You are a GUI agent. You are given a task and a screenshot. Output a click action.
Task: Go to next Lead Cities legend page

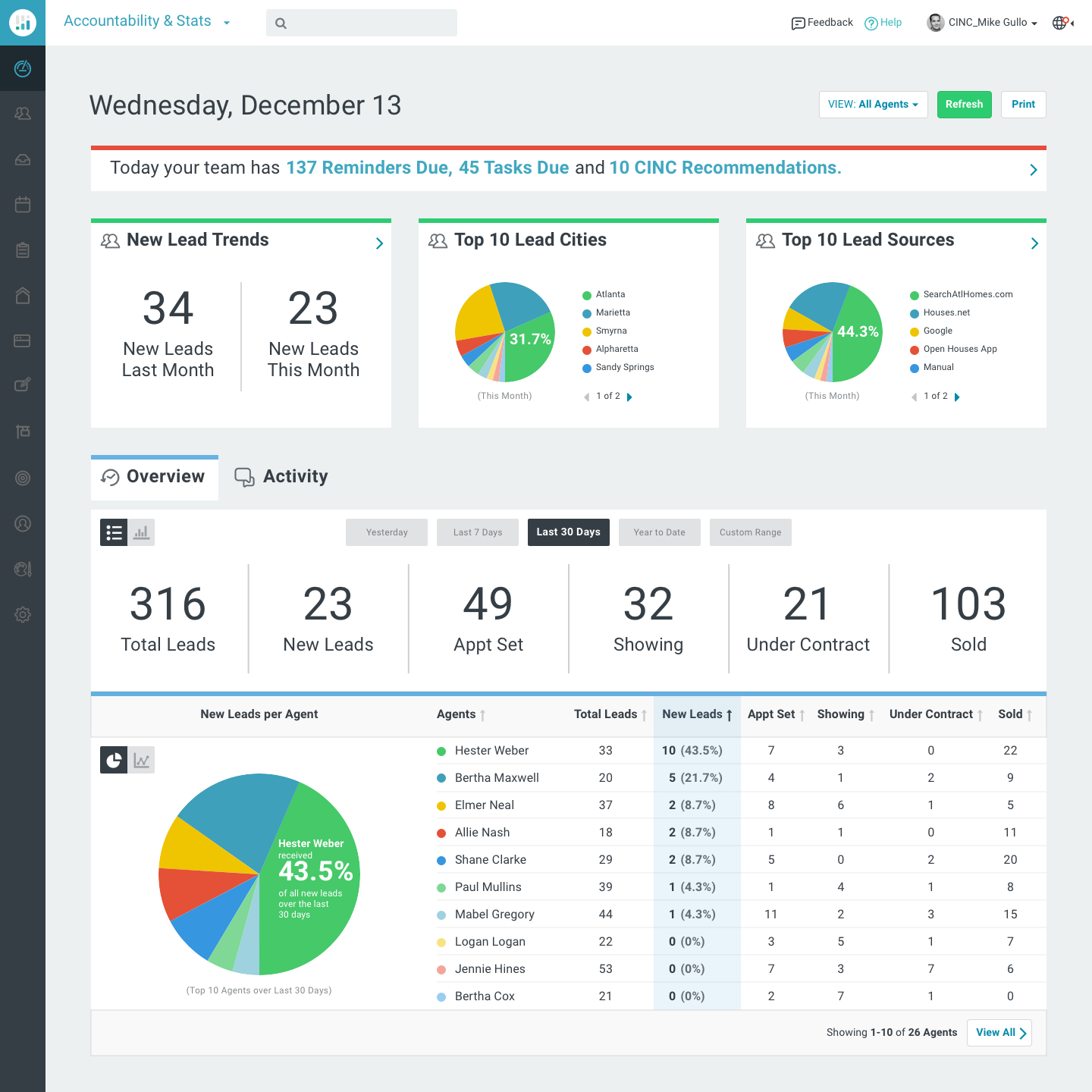tap(629, 397)
